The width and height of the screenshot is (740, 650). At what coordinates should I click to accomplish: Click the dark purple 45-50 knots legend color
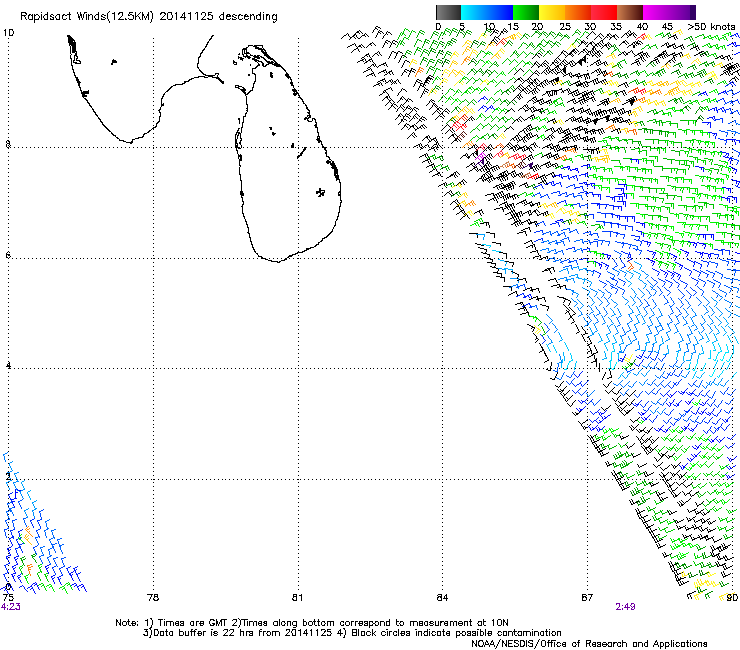[682, 12]
